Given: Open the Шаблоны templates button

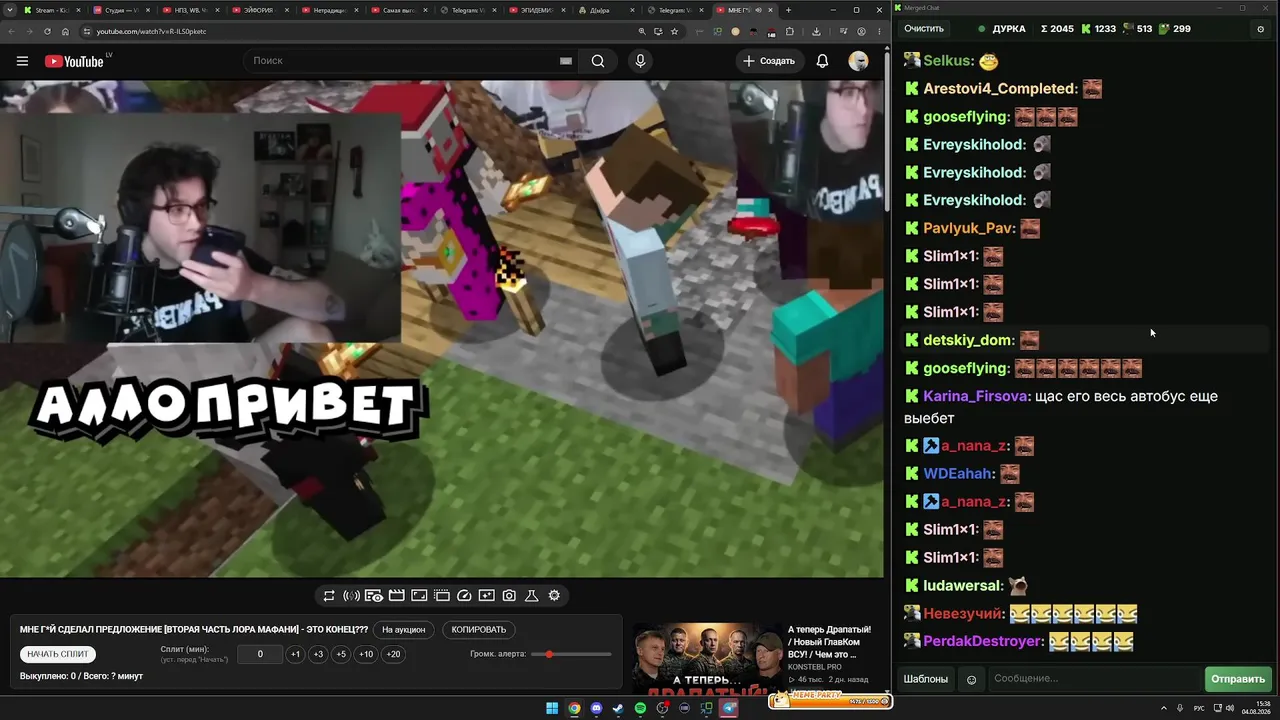Looking at the screenshot, I should pos(926,679).
